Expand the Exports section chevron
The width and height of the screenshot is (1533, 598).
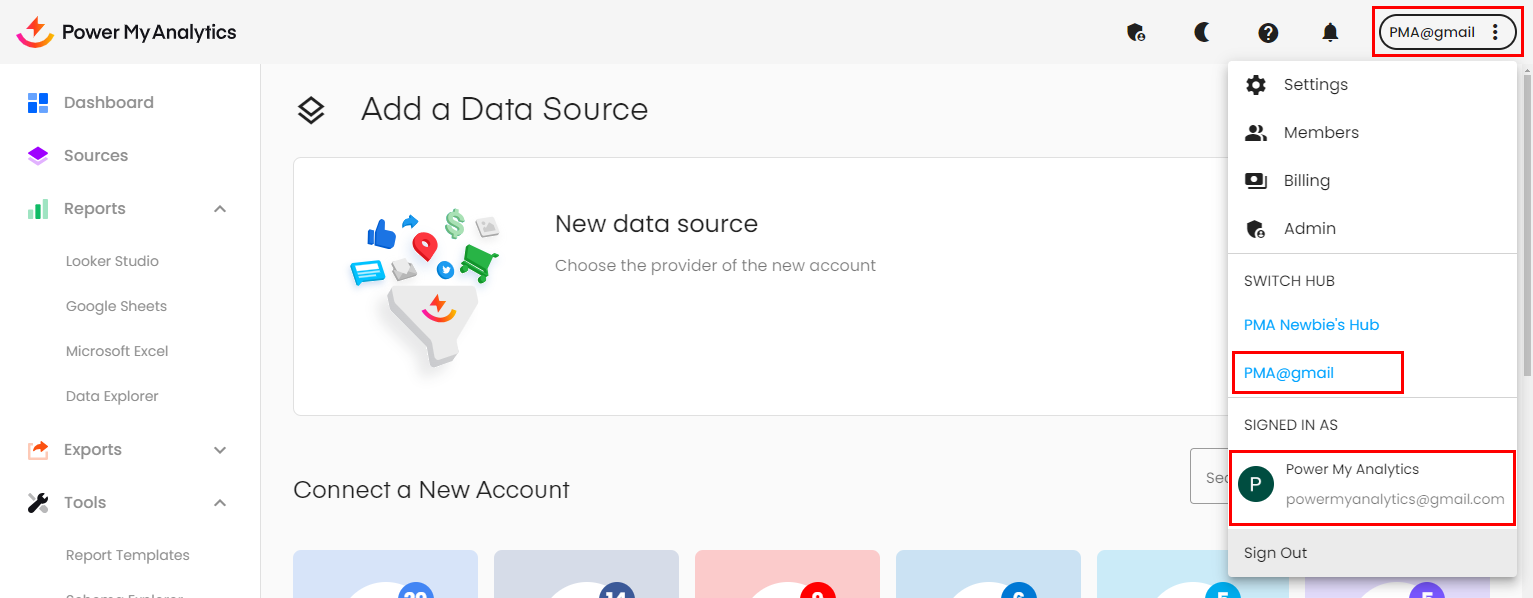coord(220,450)
